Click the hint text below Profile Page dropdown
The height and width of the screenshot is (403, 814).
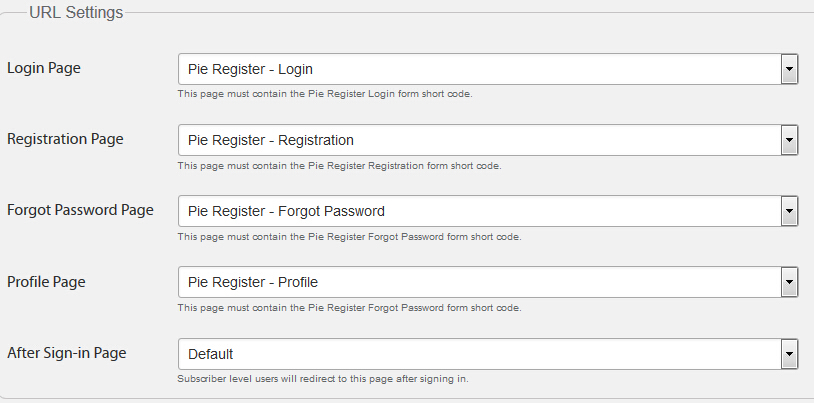[x=349, y=307]
